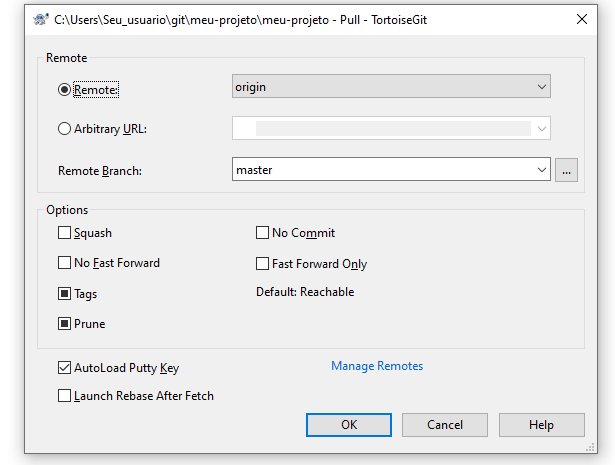The image size is (615, 465).
Task: Confirm the pull with OK button
Action: 349,425
